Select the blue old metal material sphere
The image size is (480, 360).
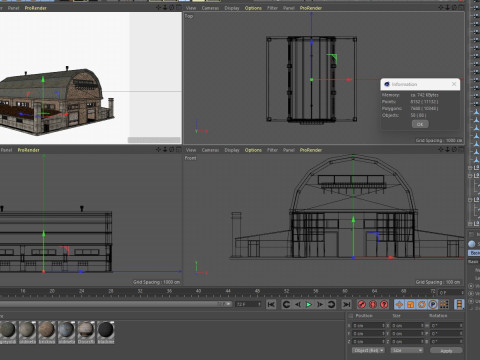[x=66, y=330]
